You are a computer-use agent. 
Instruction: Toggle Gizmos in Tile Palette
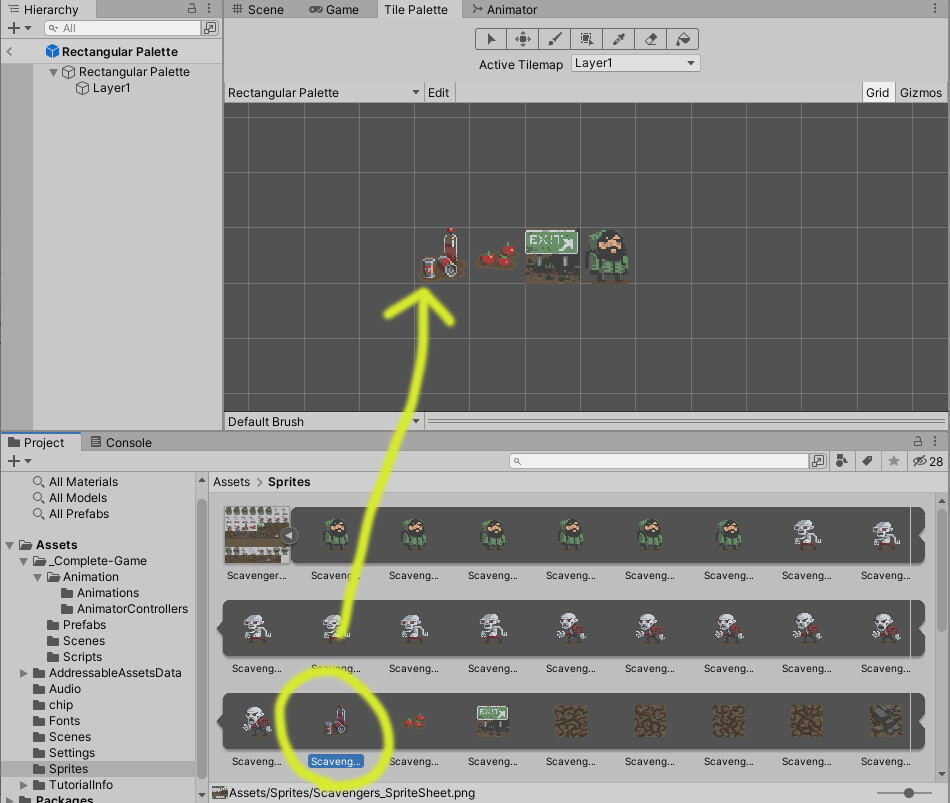click(x=920, y=93)
